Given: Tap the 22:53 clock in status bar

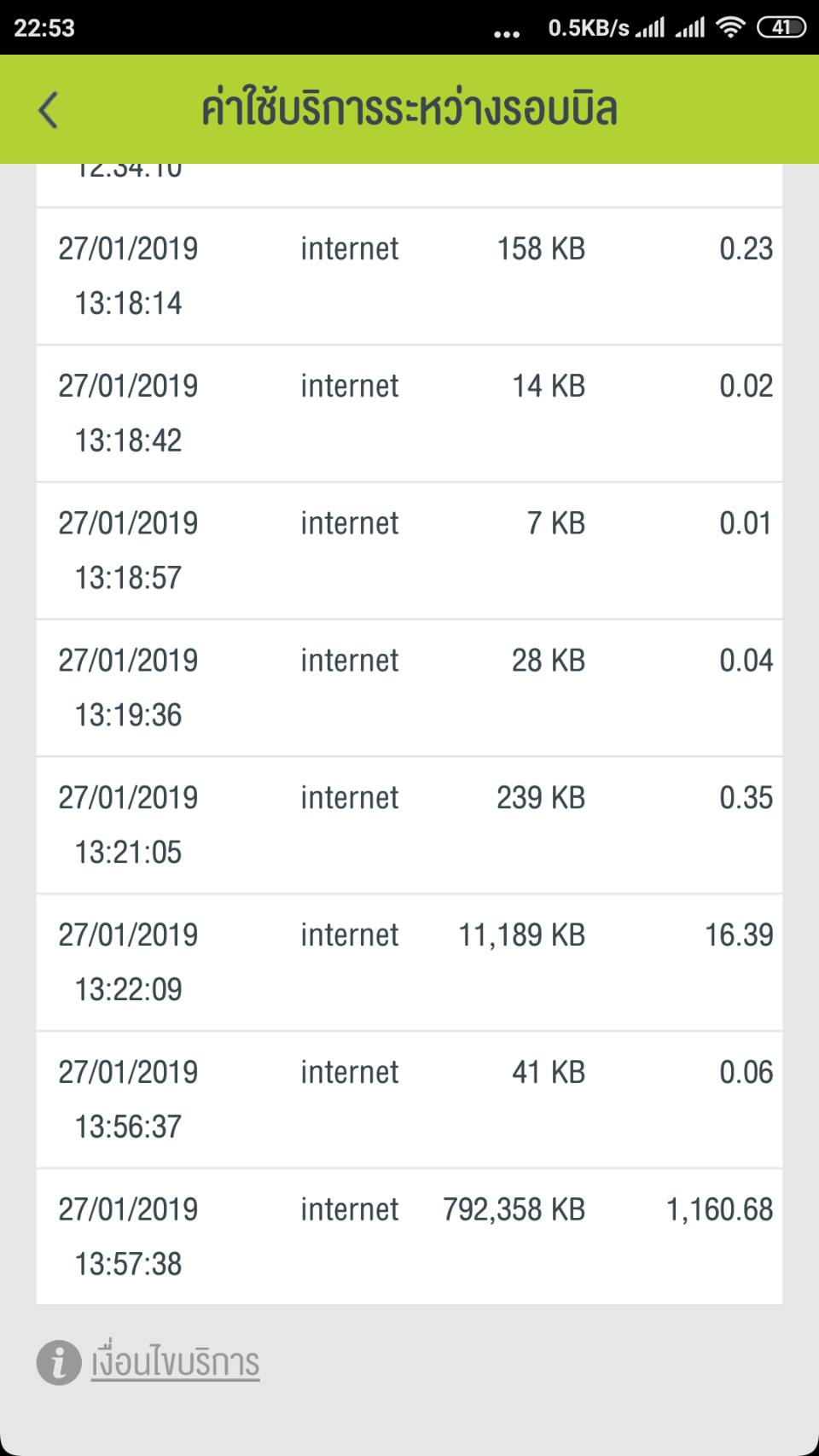Looking at the screenshot, I should pyautogui.click(x=44, y=28).
